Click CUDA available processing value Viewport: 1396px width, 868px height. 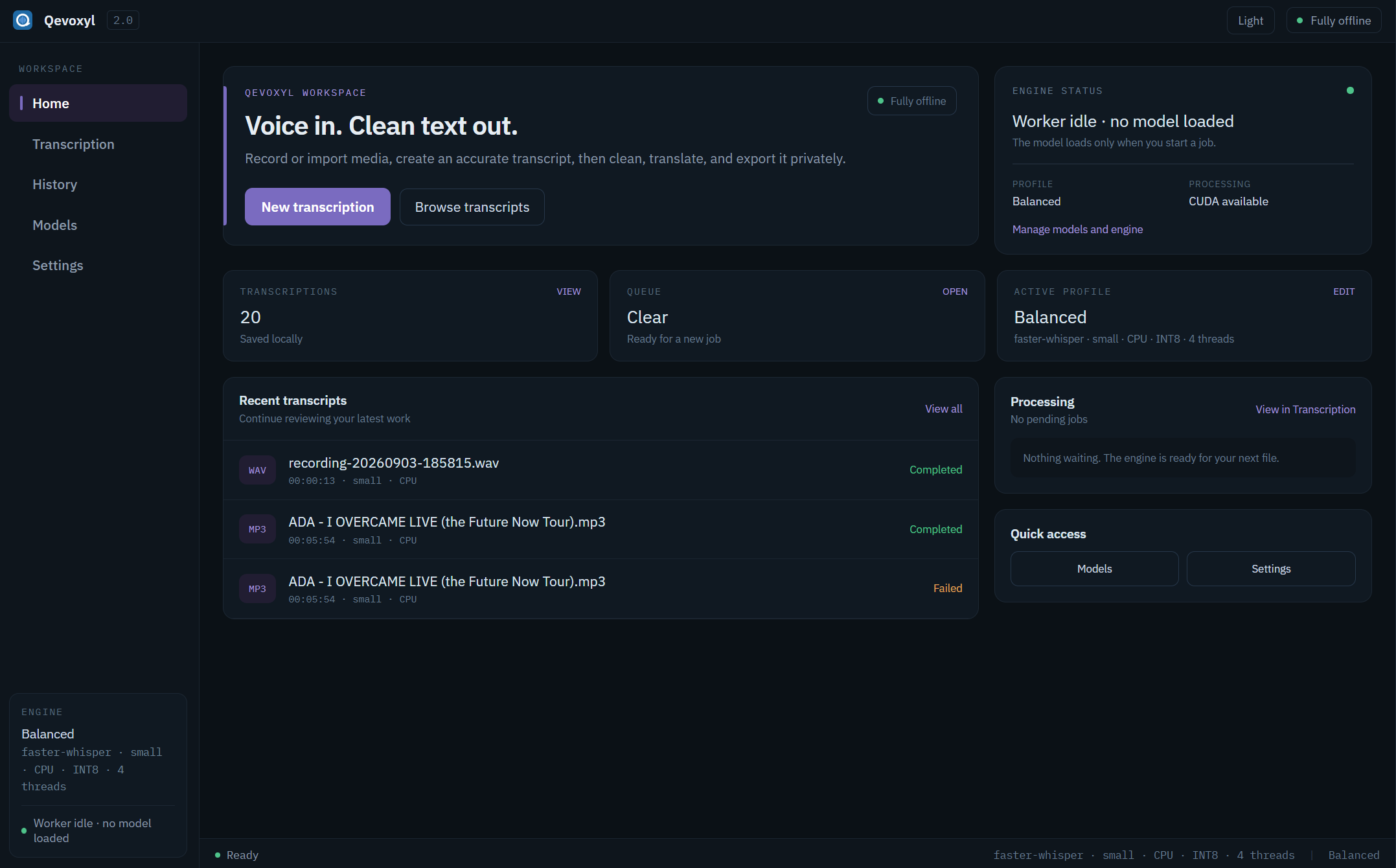click(1228, 201)
